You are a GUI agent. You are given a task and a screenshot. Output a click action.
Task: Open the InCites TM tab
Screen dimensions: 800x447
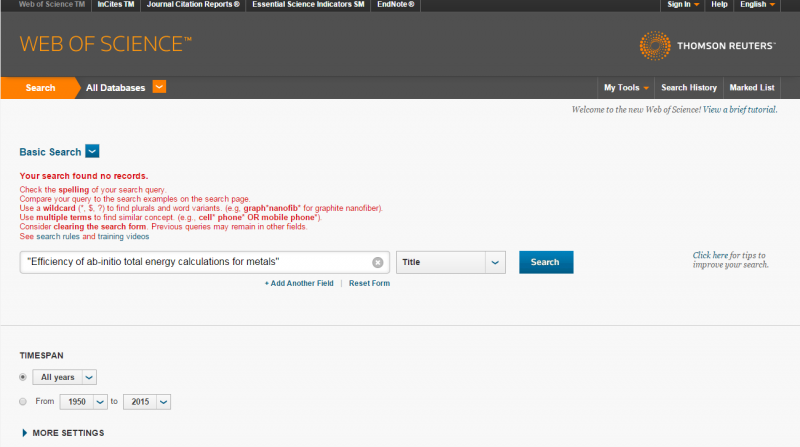point(116,4)
